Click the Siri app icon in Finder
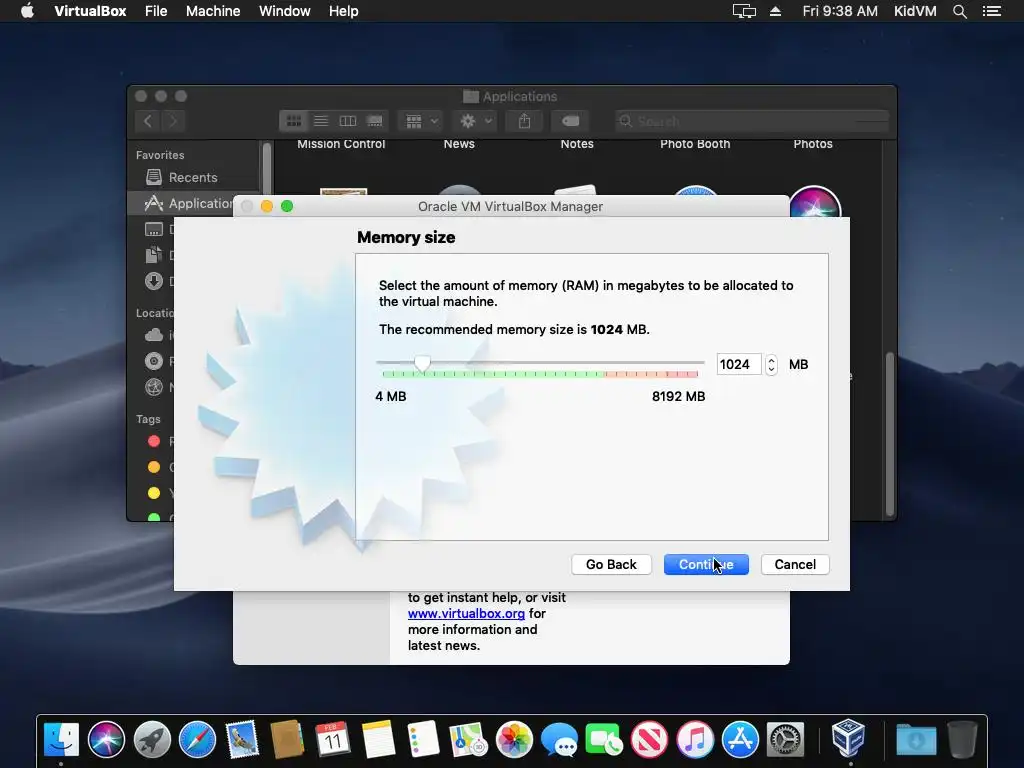The image size is (1024, 768). point(814,202)
